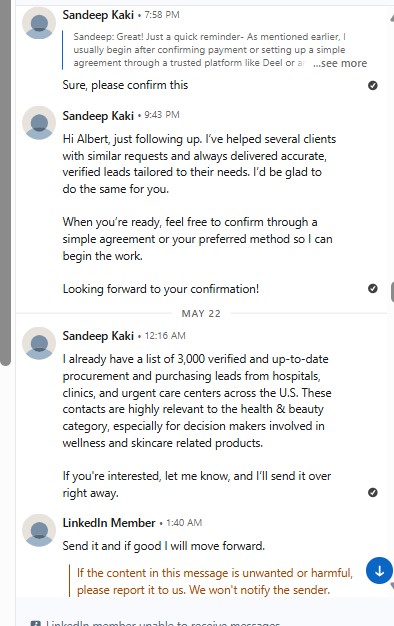The height and width of the screenshot is (626, 394).
Task: Open the Sandeep Kaki name link at 12:16 AM
Action: tap(98, 336)
